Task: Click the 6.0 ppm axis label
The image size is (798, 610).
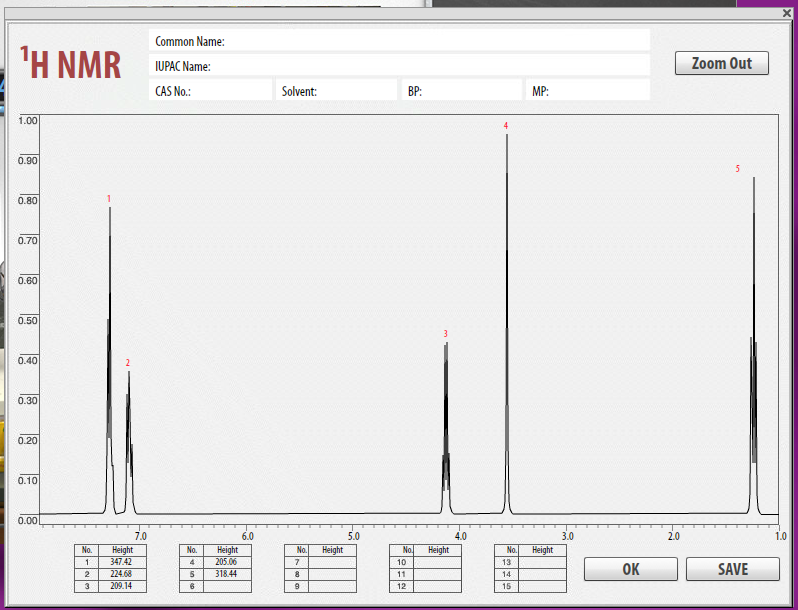Action: tap(247, 536)
